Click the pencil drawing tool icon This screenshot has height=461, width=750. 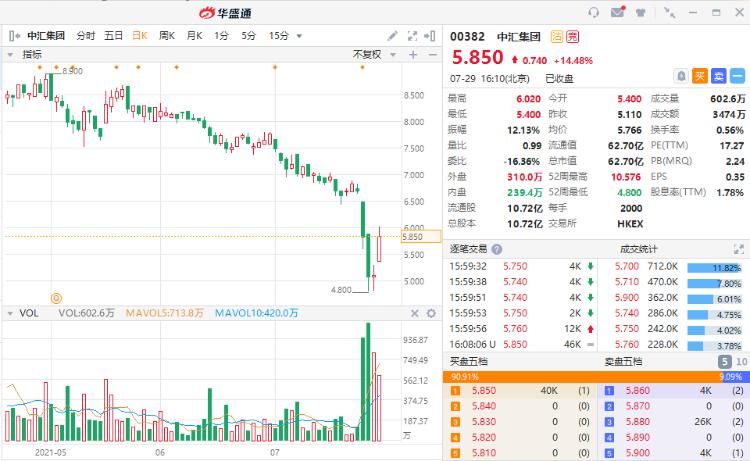(x=392, y=36)
